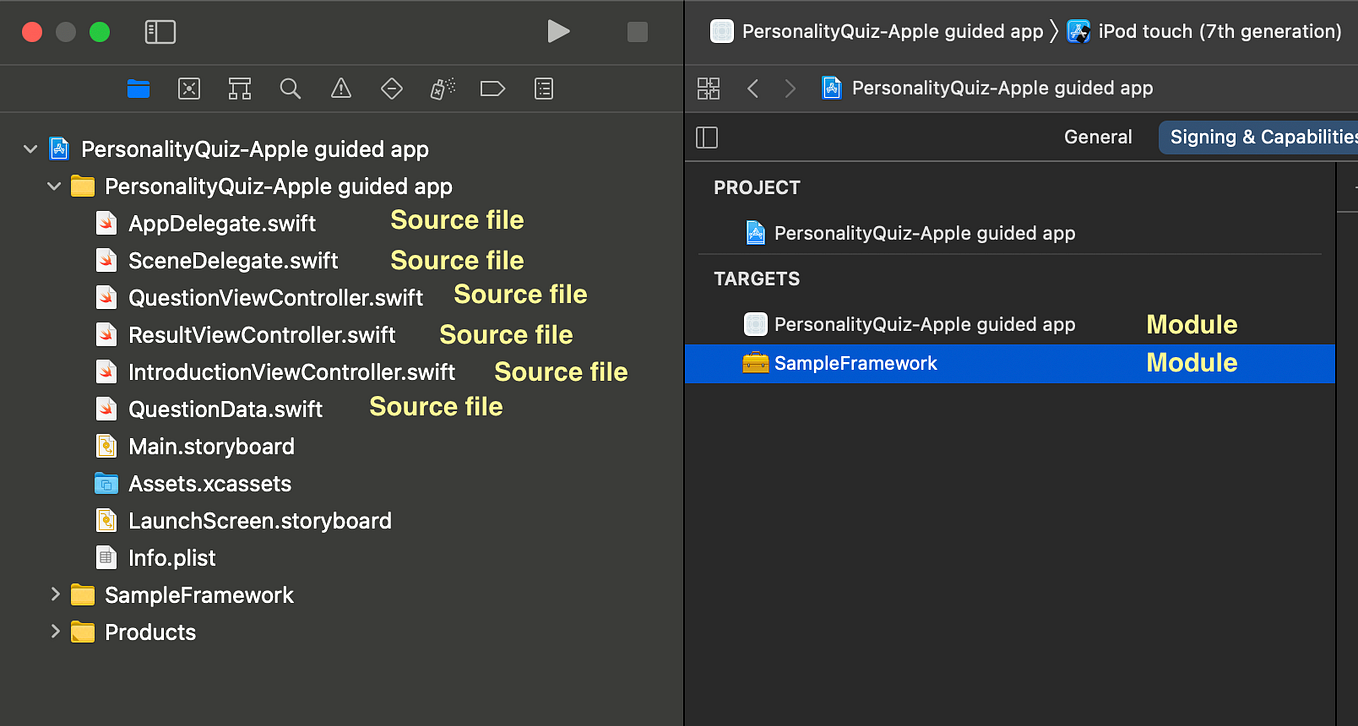This screenshot has height=726, width=1358.
Task: Open the Signing & Capabilities tab
Action: pyautogui.click(x=1262, y=137)
